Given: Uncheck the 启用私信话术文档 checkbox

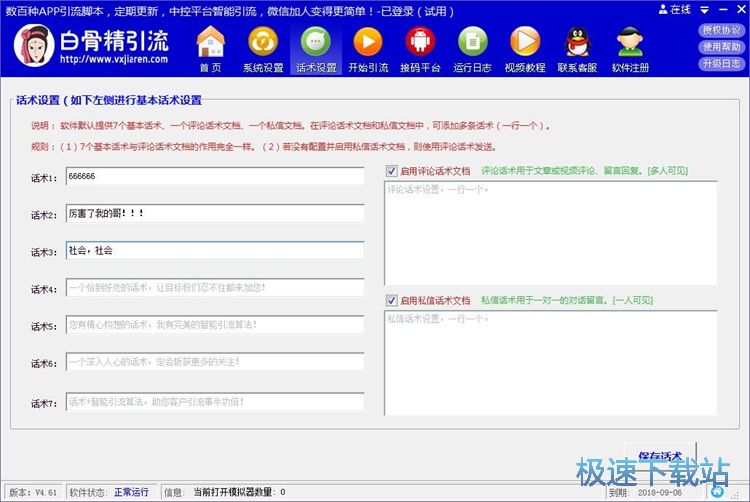Looking at the screenshot, I should [x=391, y=300].
